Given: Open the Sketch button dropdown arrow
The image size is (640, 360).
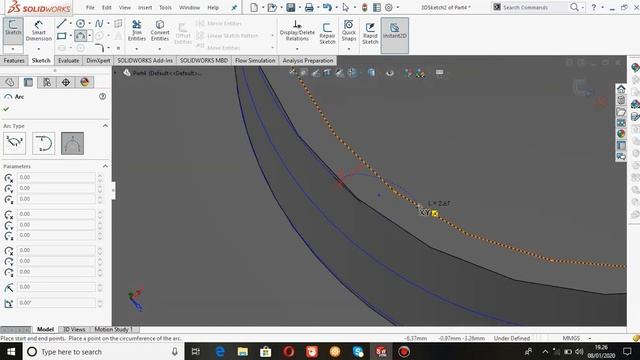Looking at the screenshot, I should tap(13, 49).
